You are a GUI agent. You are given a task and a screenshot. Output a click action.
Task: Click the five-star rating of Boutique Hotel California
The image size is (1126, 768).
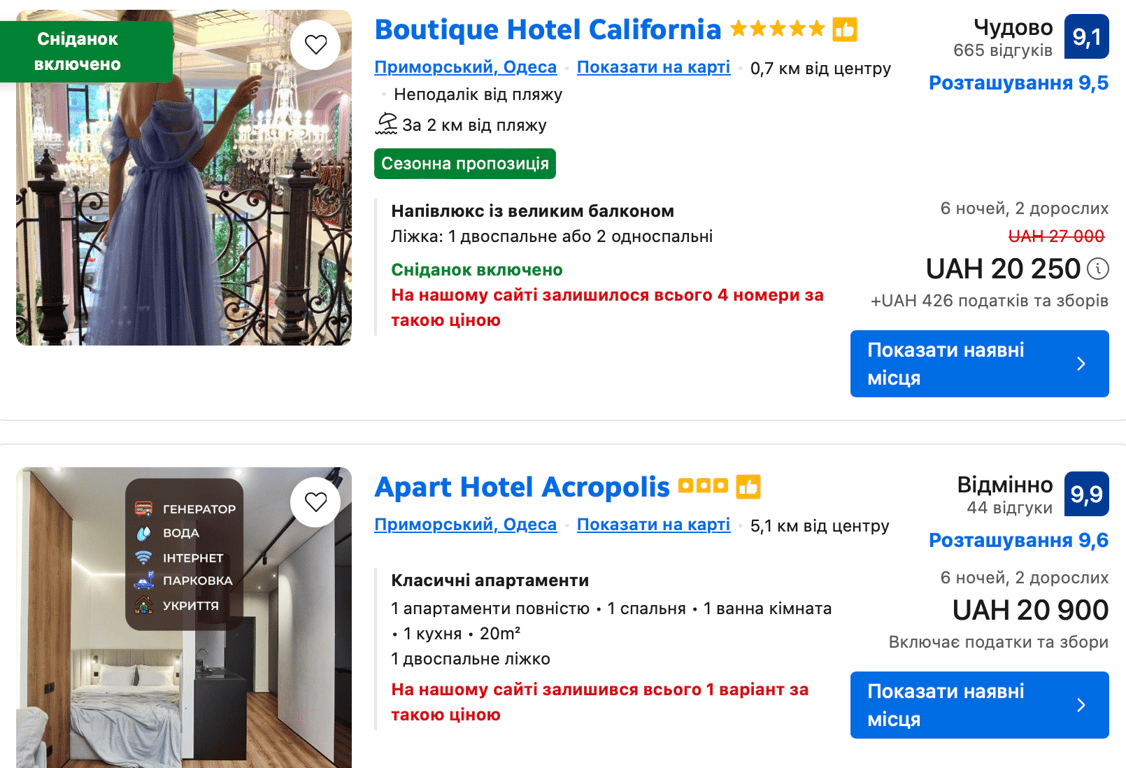(777, 30)
